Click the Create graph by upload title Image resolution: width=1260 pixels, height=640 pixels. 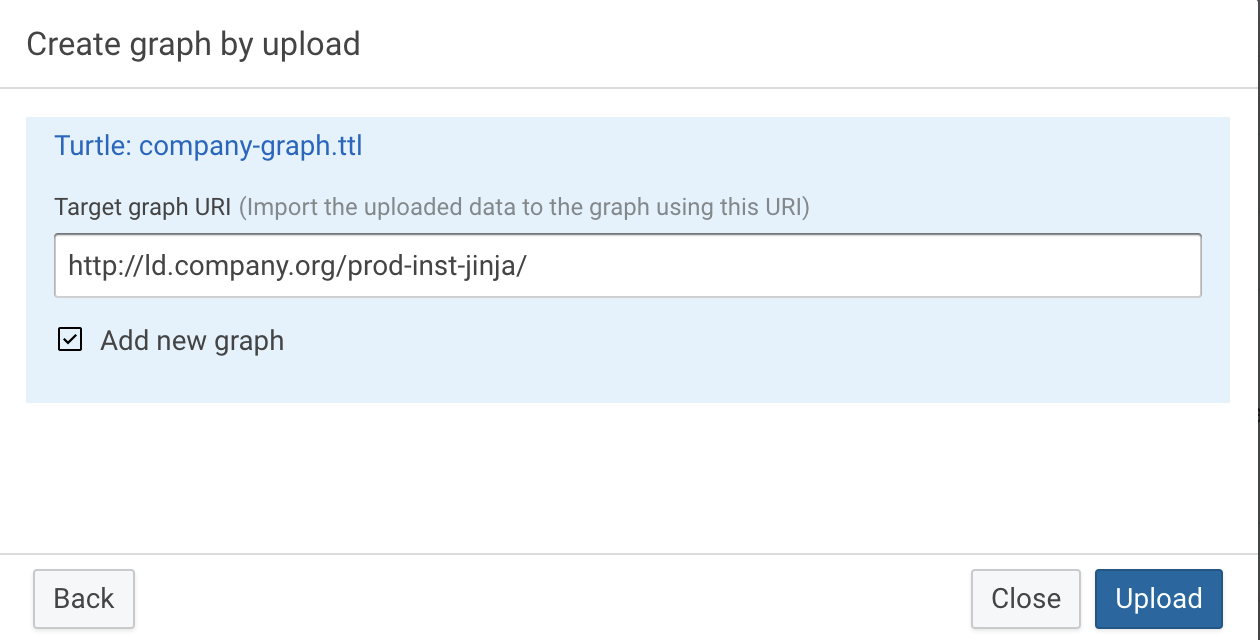pos(195,44)
